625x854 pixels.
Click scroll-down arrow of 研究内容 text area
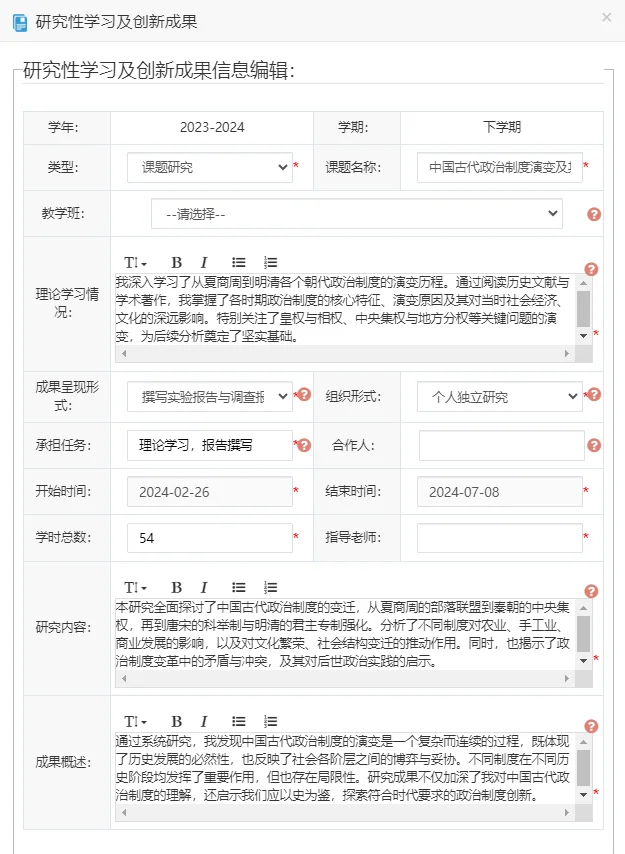pos(584,661)
